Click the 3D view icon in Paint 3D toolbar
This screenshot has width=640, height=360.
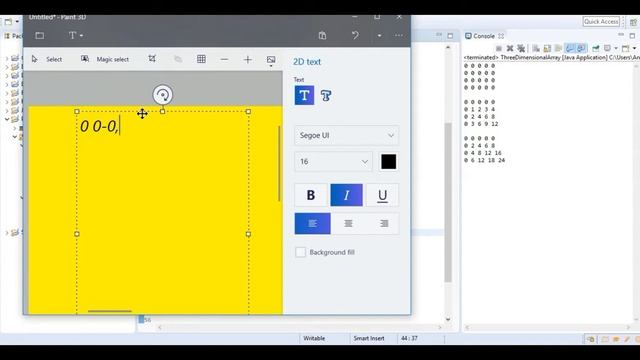(178, 59)
